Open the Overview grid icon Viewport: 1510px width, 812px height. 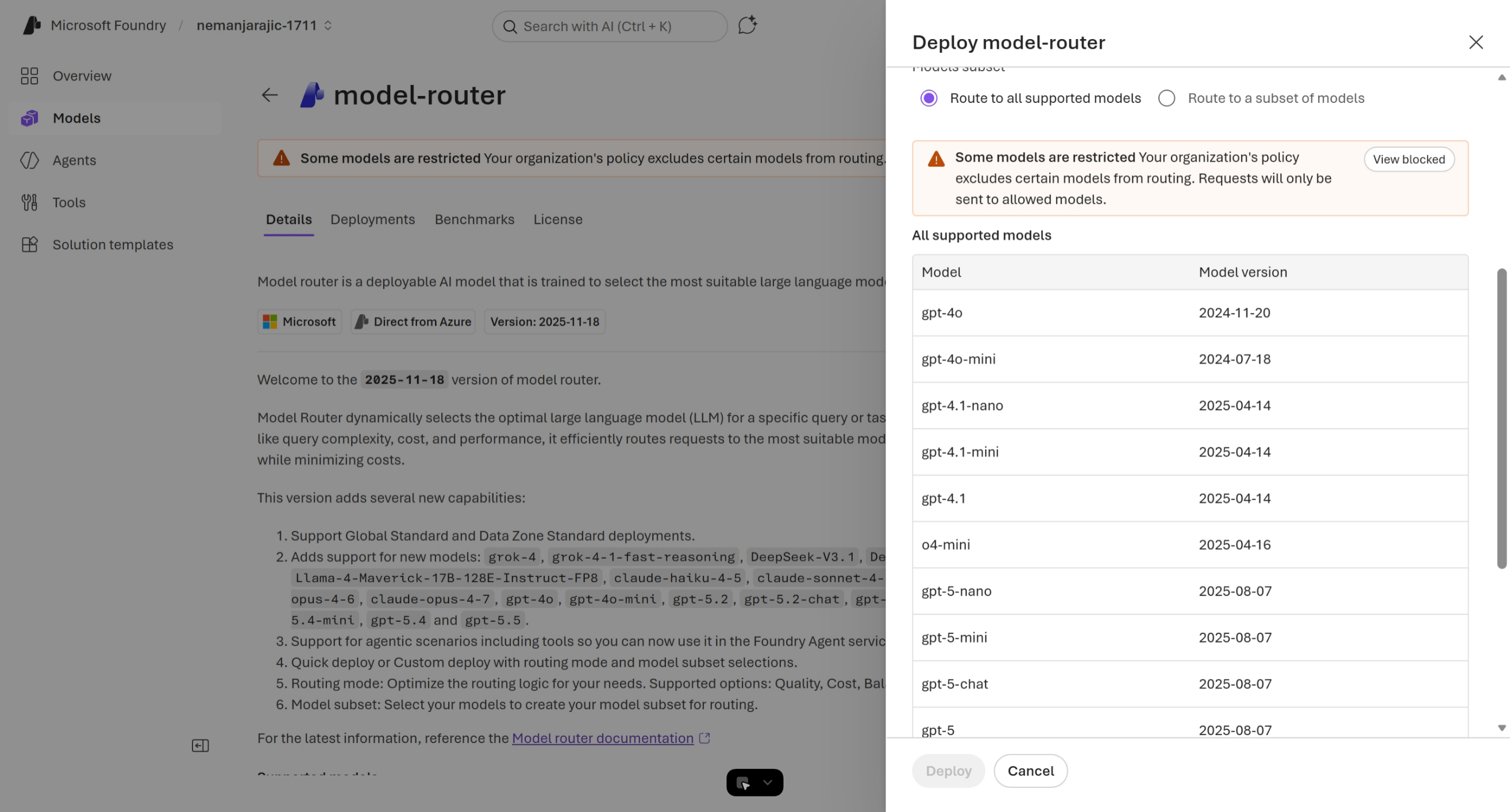pyautogui.click(x=29, y=76)
